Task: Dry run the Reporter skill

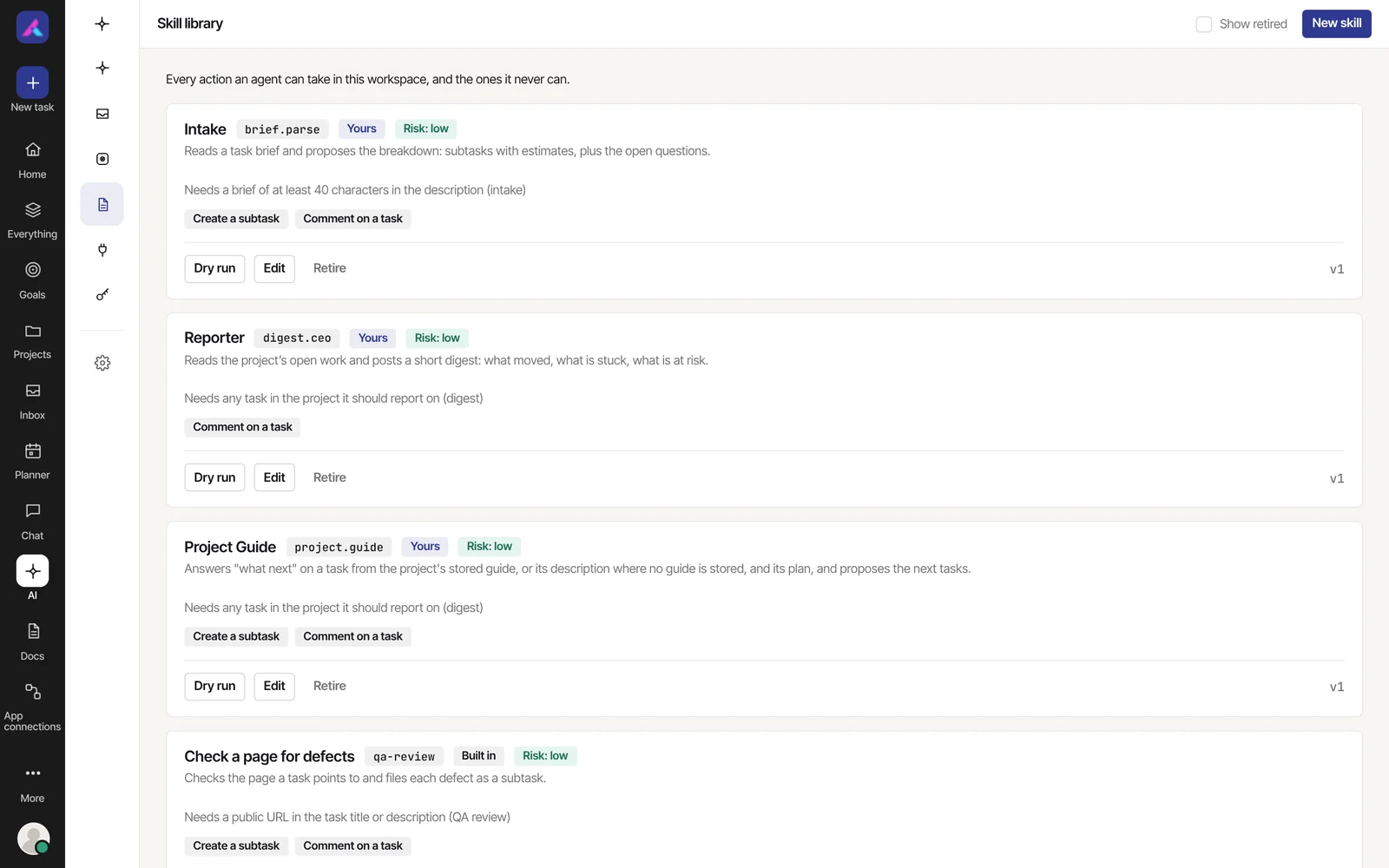Action: pos(214,477)
